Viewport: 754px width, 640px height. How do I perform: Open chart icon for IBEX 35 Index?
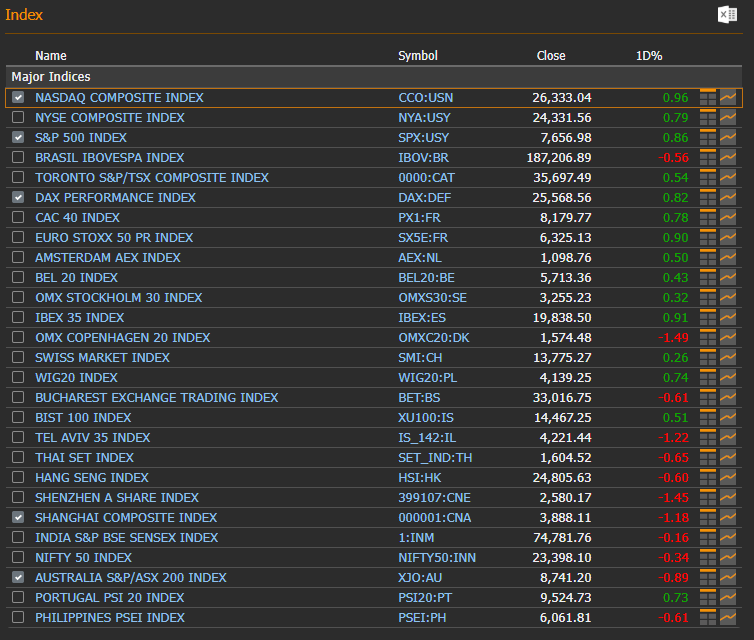click(728, 317)
